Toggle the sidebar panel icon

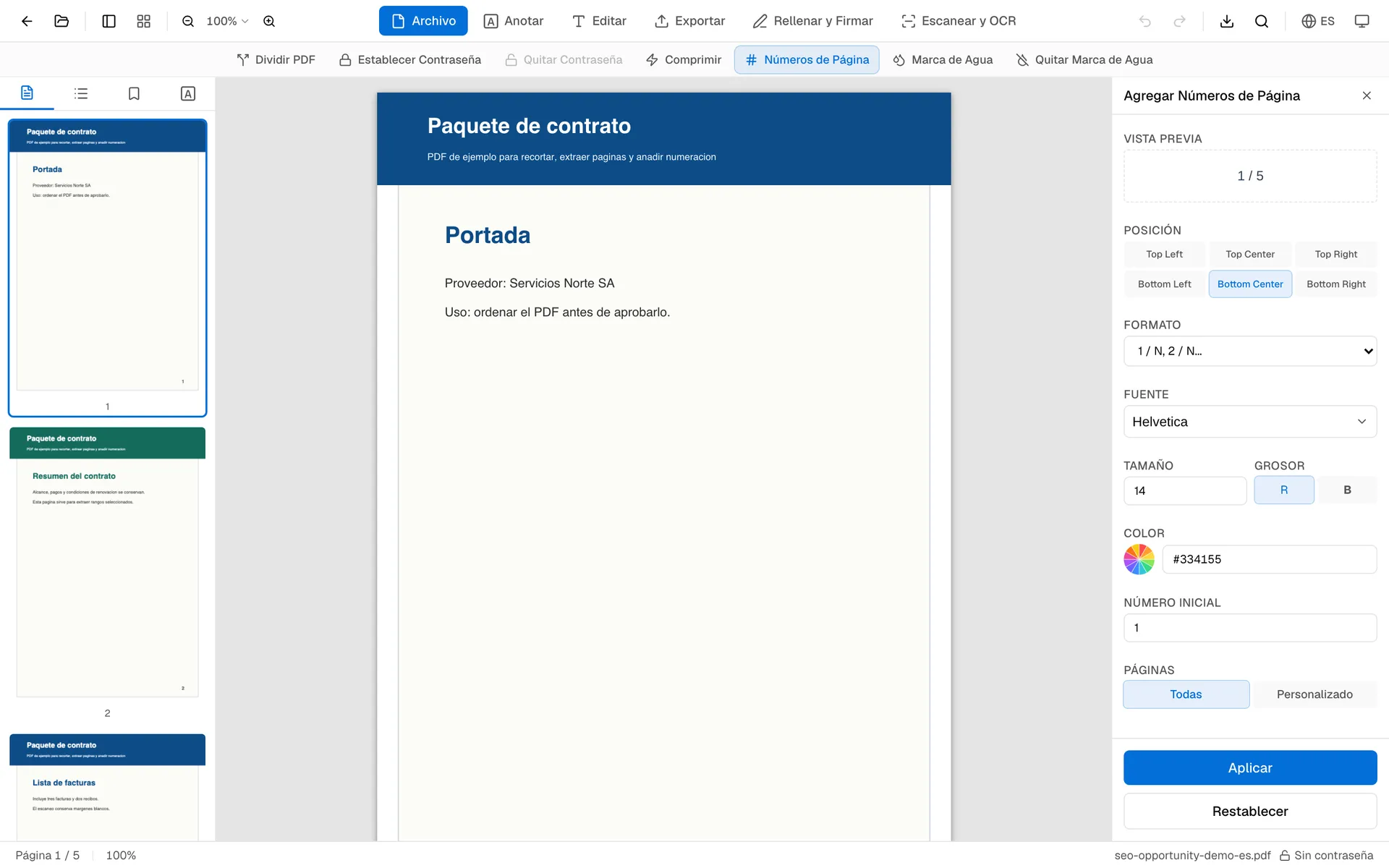109,21
